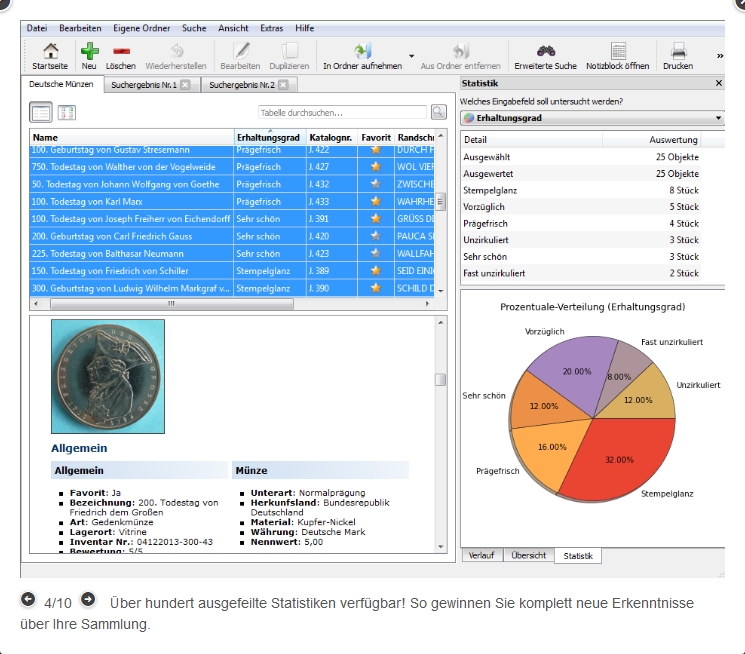The height and width of the screenshot is (654, 745).
Task: Click the green Neu plus icon
Action: click(x=90, y=51)
